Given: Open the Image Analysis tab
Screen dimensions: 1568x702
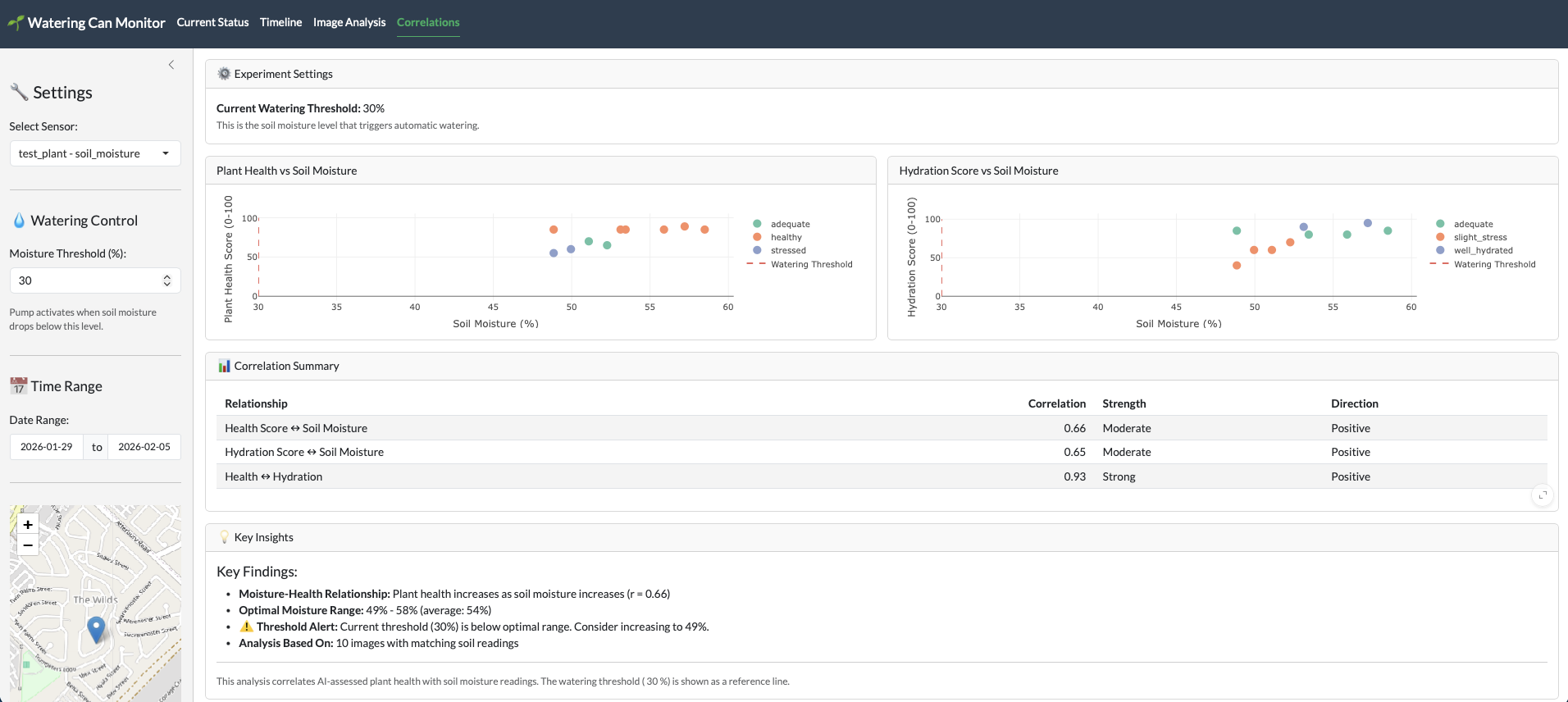Looking at the screenshot, I should 349,22.
